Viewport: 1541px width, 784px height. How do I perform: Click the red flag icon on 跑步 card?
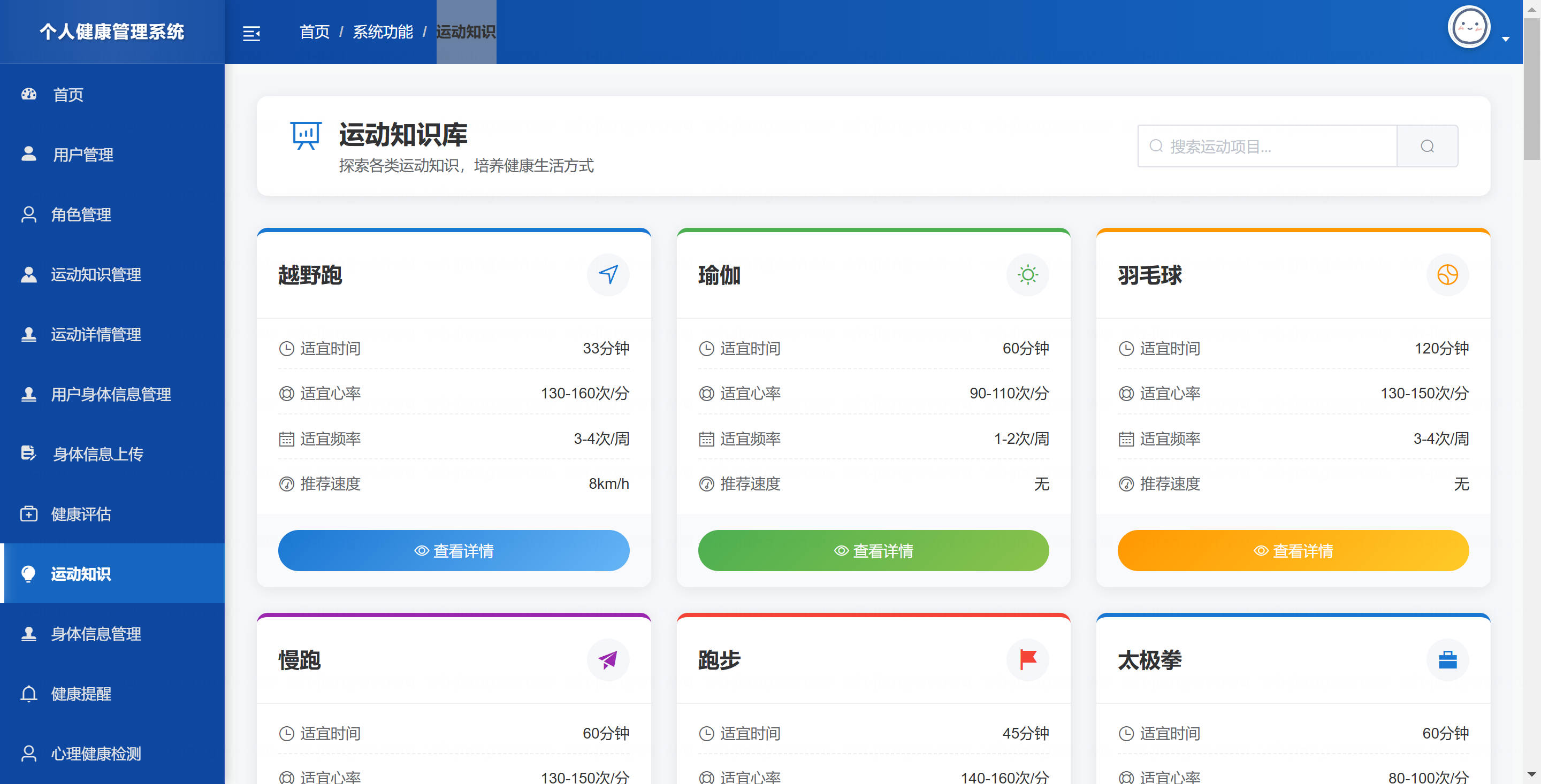[x=1028, y=659]
